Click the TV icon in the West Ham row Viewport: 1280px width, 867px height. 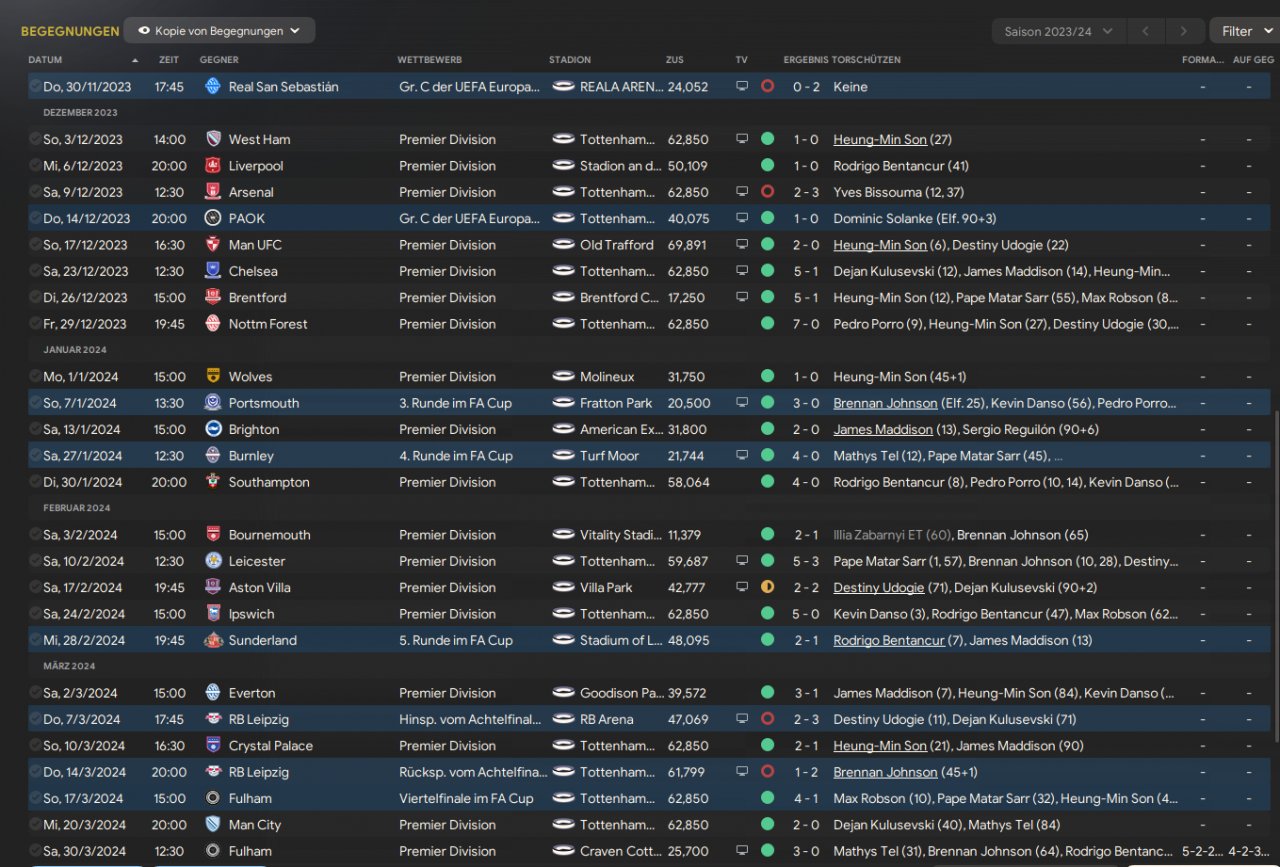point(742,140)
